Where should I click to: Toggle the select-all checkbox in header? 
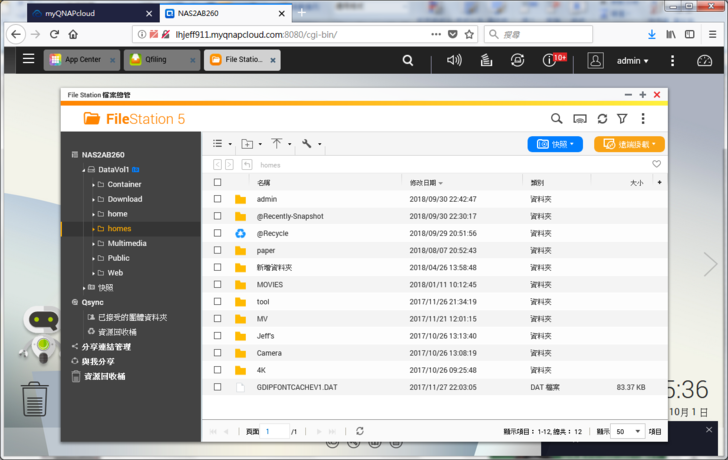coord(217,182)
